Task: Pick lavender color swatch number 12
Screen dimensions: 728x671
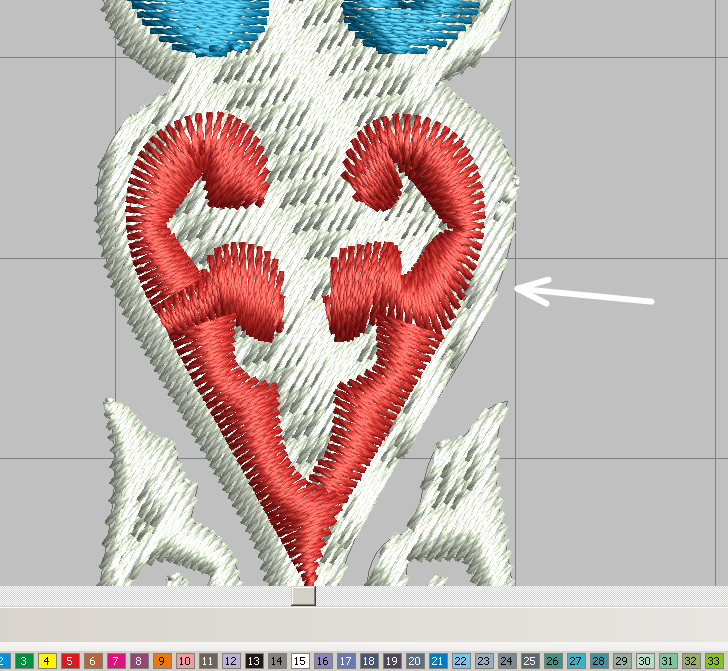Action: 231,661
